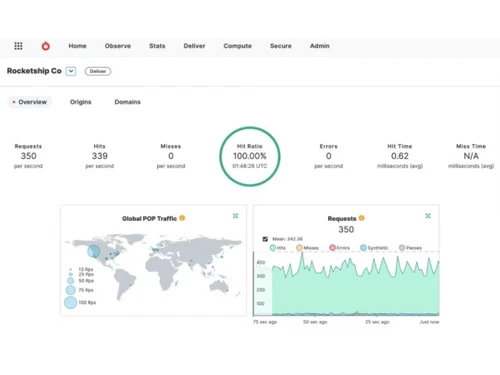
Task: Select the Overview tab
Action: 30,102
